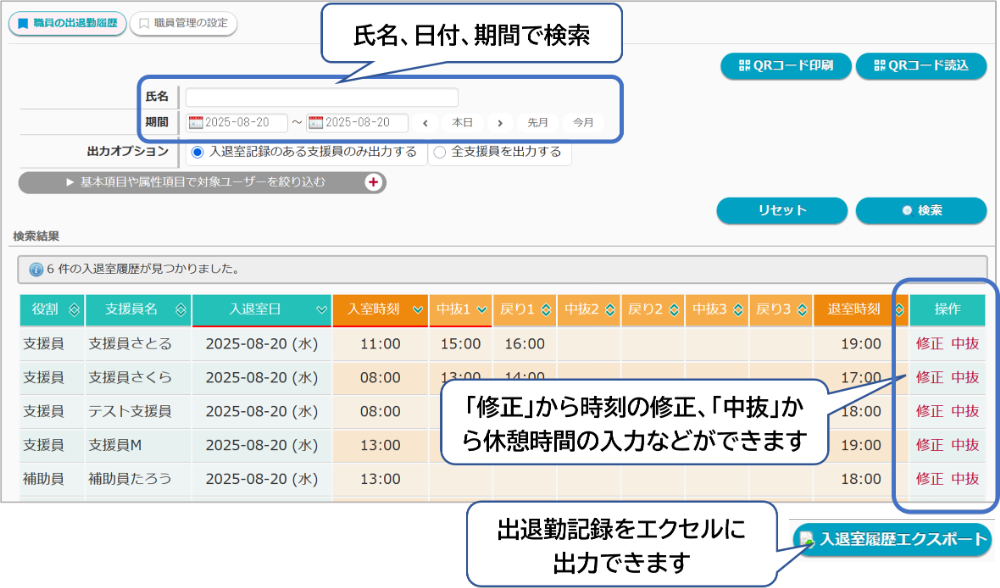Select 全支援員を出力する radio option

pos(440,153)
